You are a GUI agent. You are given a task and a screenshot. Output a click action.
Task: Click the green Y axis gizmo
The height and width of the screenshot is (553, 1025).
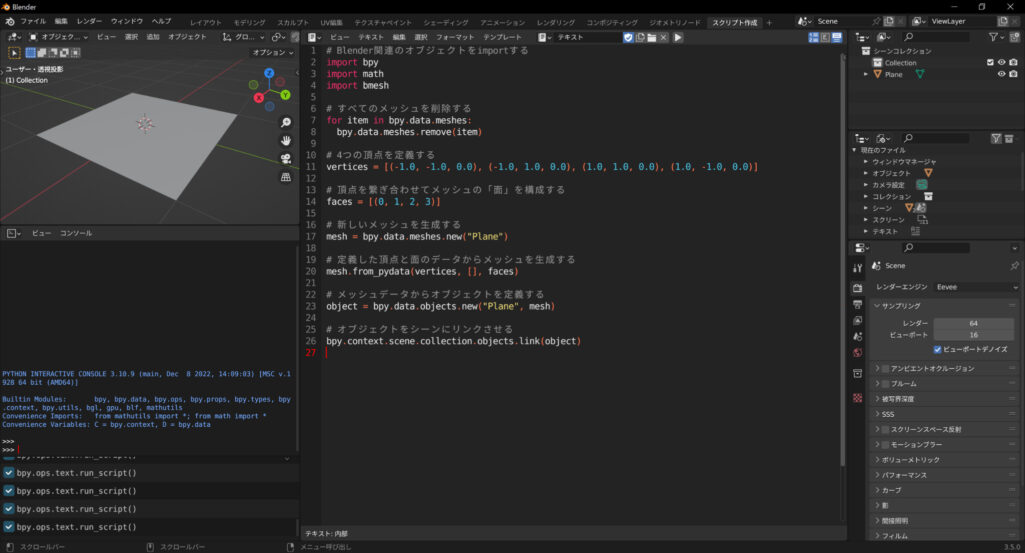click(286, 95)
